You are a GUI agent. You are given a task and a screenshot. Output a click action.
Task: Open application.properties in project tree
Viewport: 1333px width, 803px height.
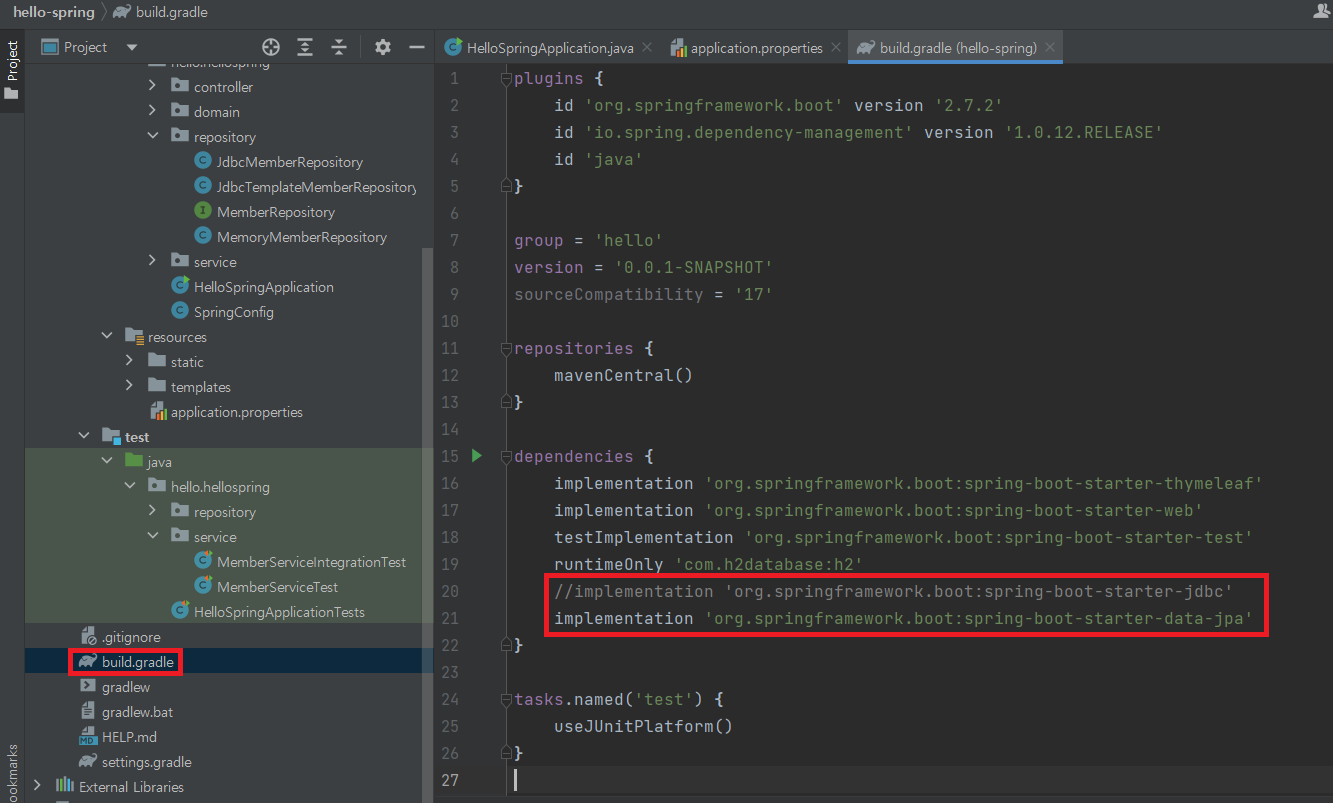(x=237, y=412)
